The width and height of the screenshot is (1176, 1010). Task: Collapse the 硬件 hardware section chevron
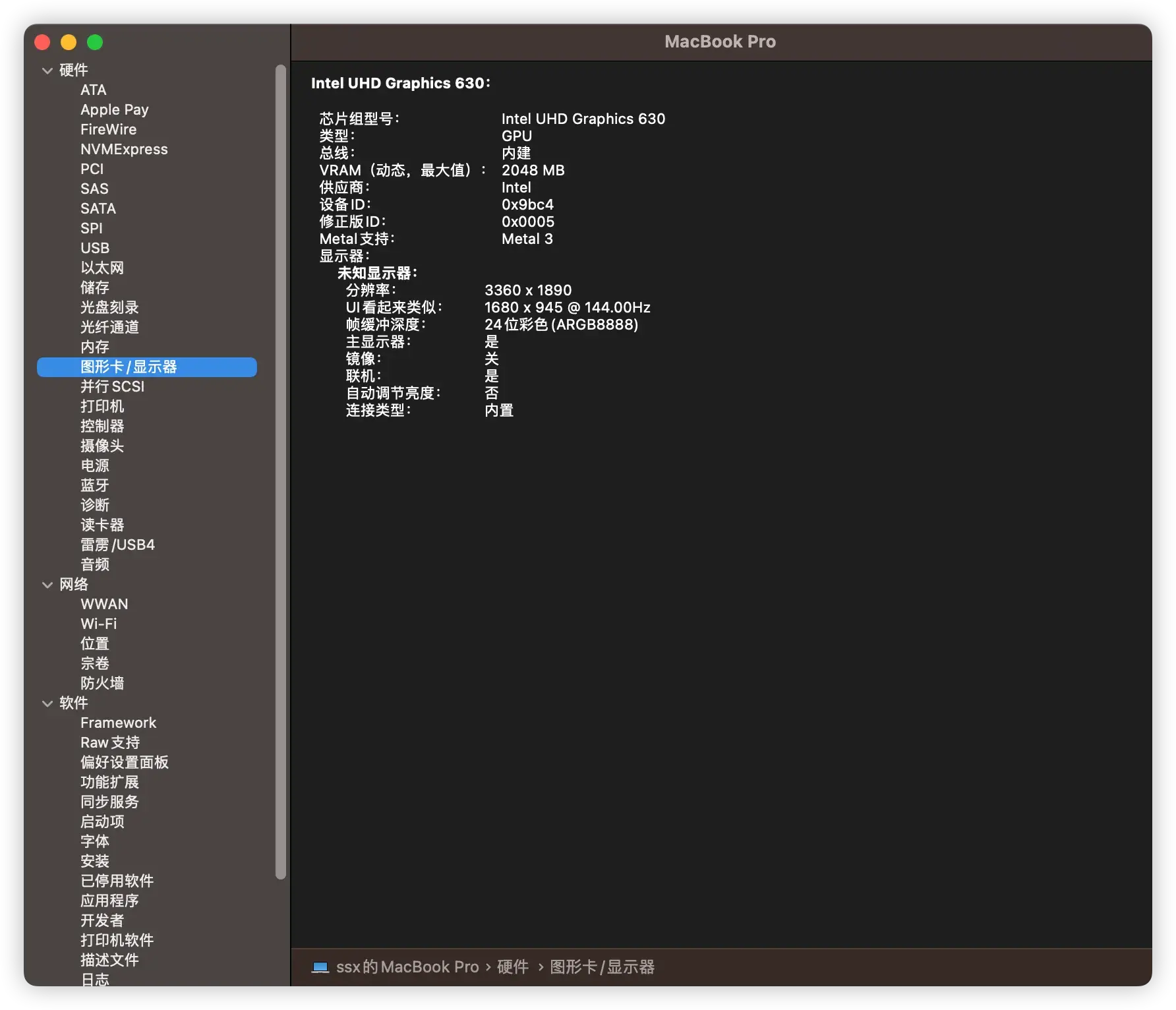click(x=47, y=71)
